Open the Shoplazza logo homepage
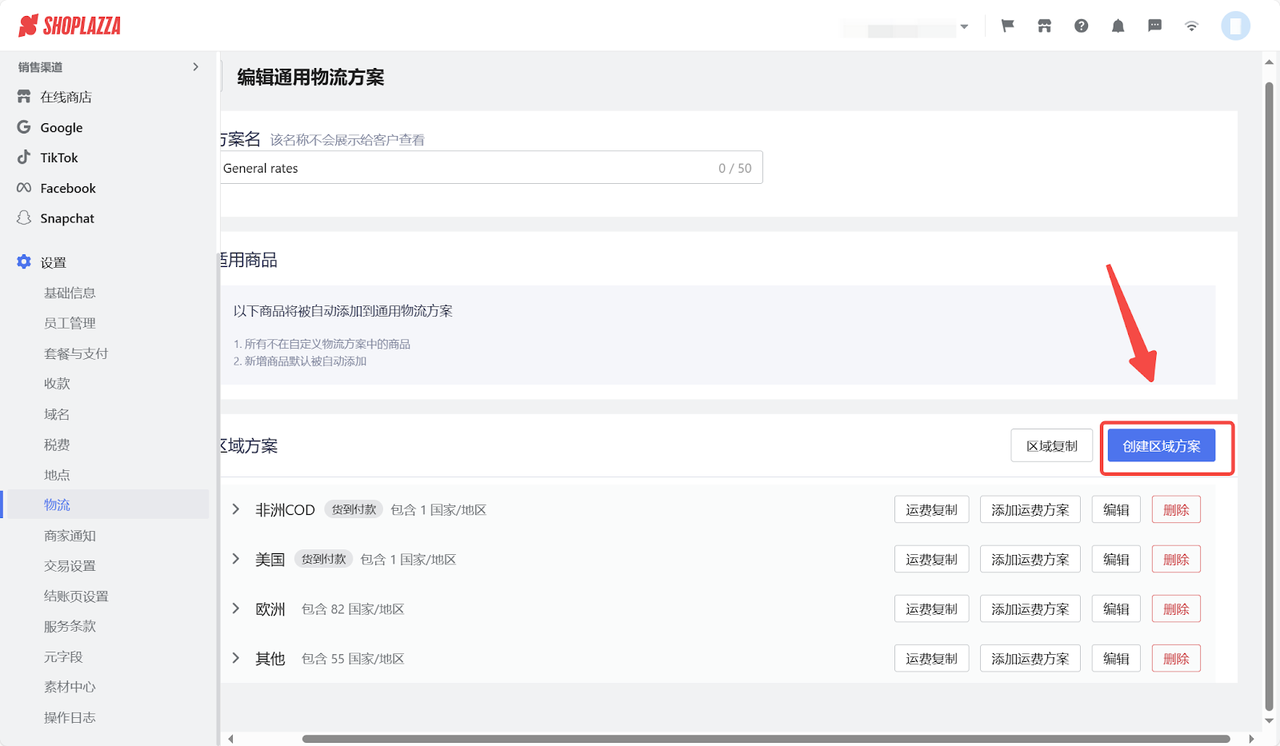The height and width of the screenshot is (746, 1280). pyautogui.click(x=67, y=26)
